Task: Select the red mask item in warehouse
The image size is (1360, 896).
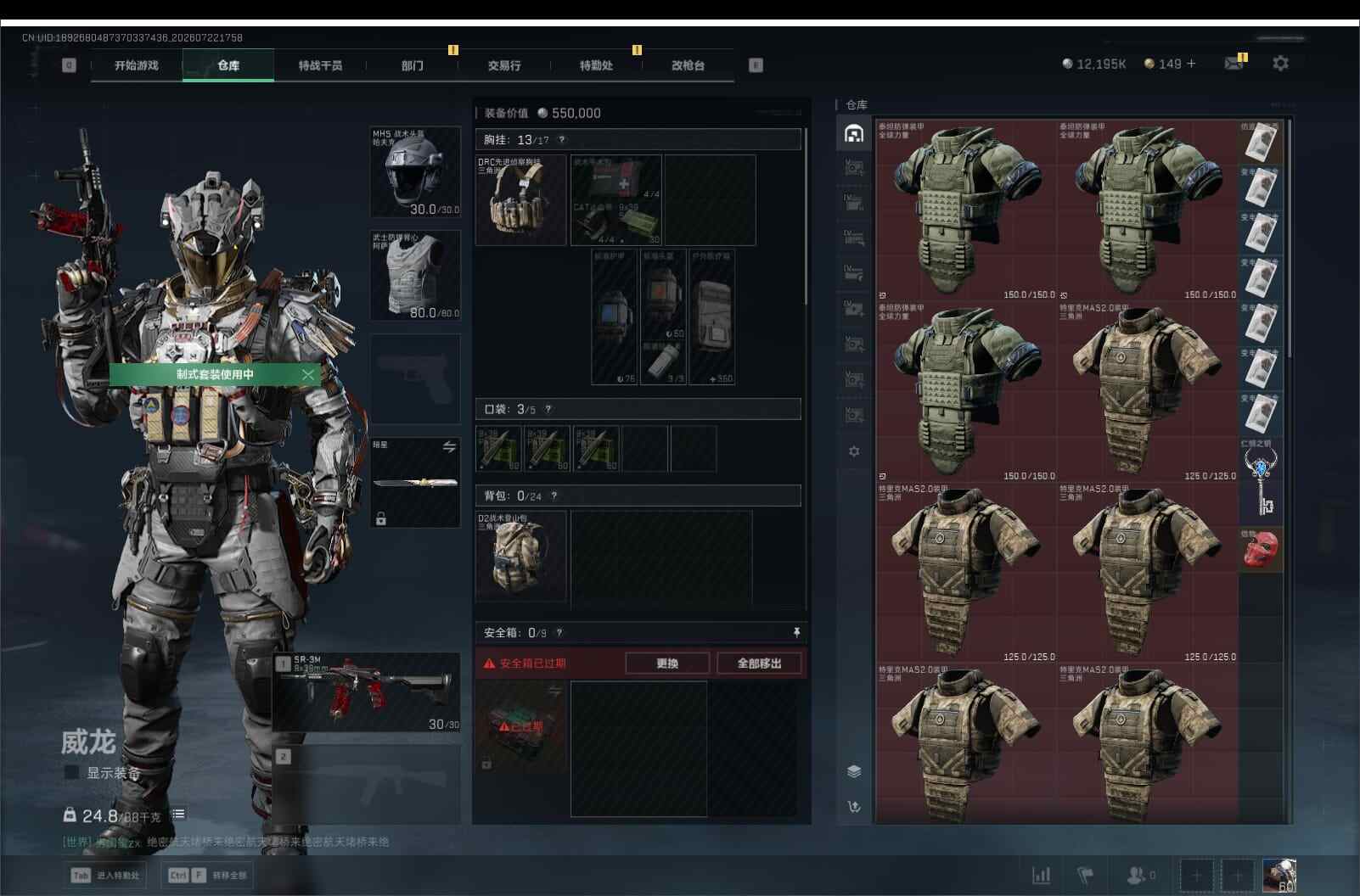Action: pos(1261,549)
